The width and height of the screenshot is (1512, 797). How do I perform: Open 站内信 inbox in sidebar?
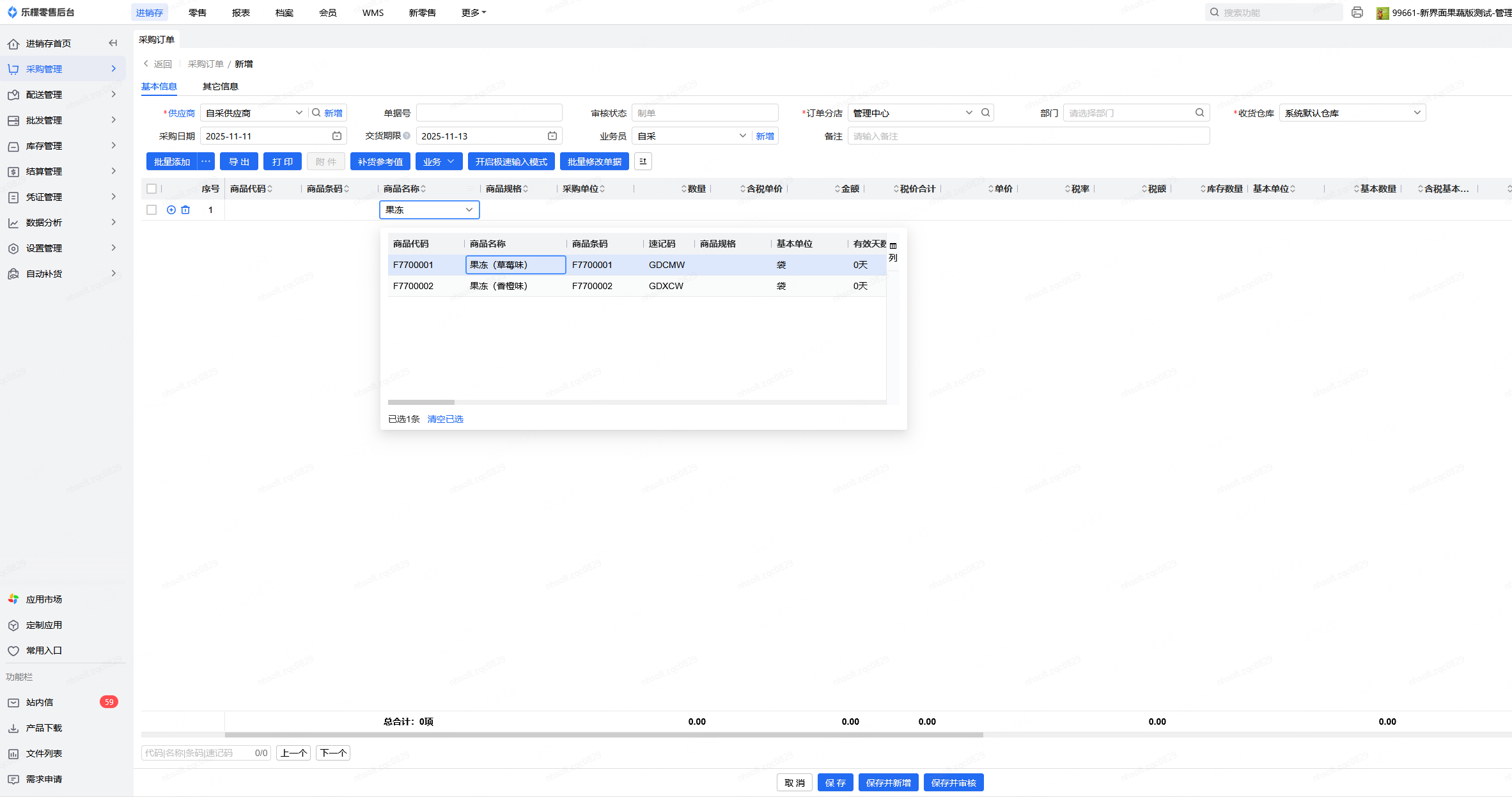coord(40,702)
